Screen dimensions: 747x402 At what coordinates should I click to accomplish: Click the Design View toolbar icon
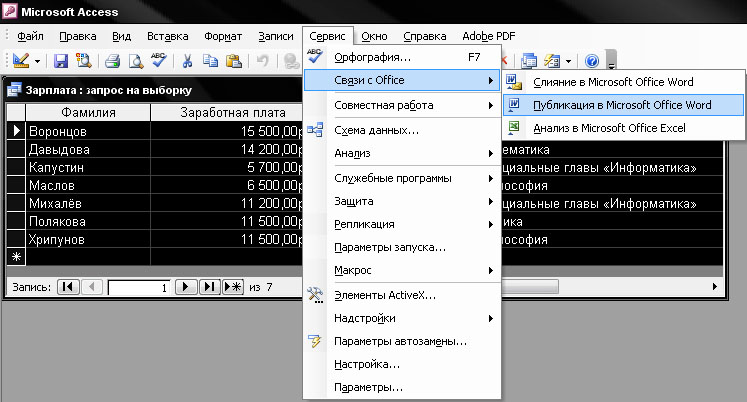21,61
